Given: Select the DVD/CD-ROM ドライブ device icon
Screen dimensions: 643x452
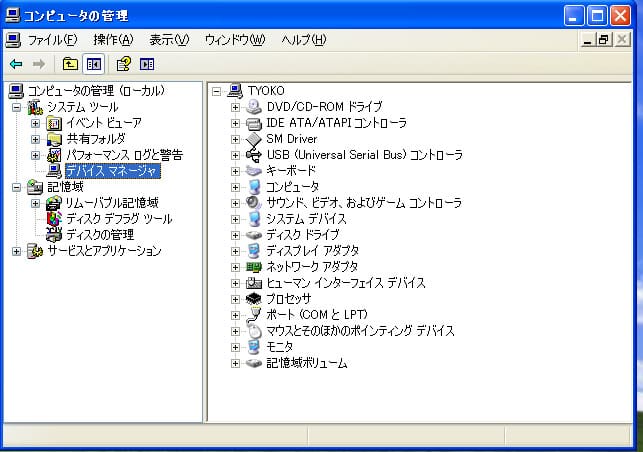Looking at the screenshot, I should coord(254,107).
